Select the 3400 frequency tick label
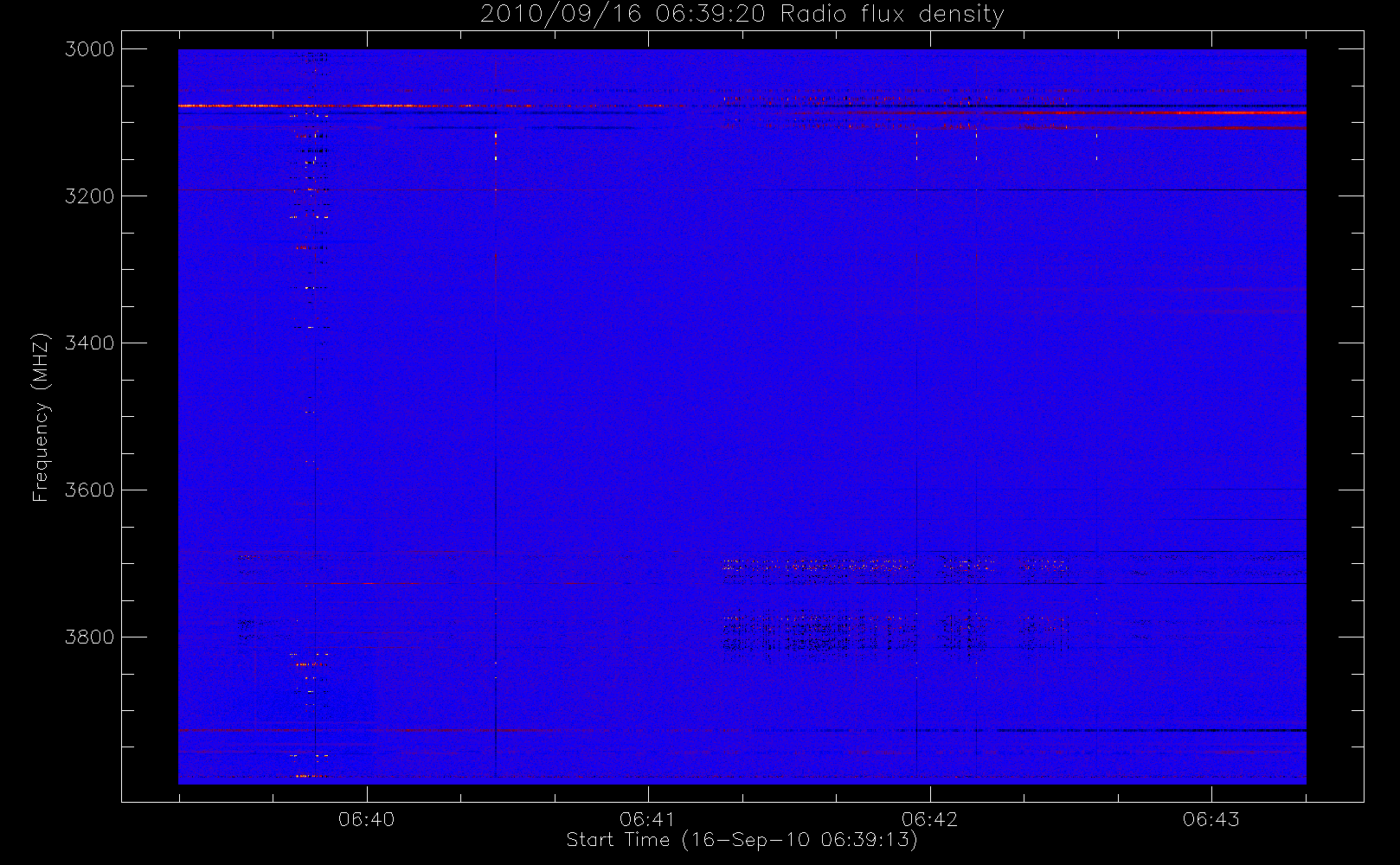The width and height of the screenshot is (1400, 865). [x=90, y=343]
